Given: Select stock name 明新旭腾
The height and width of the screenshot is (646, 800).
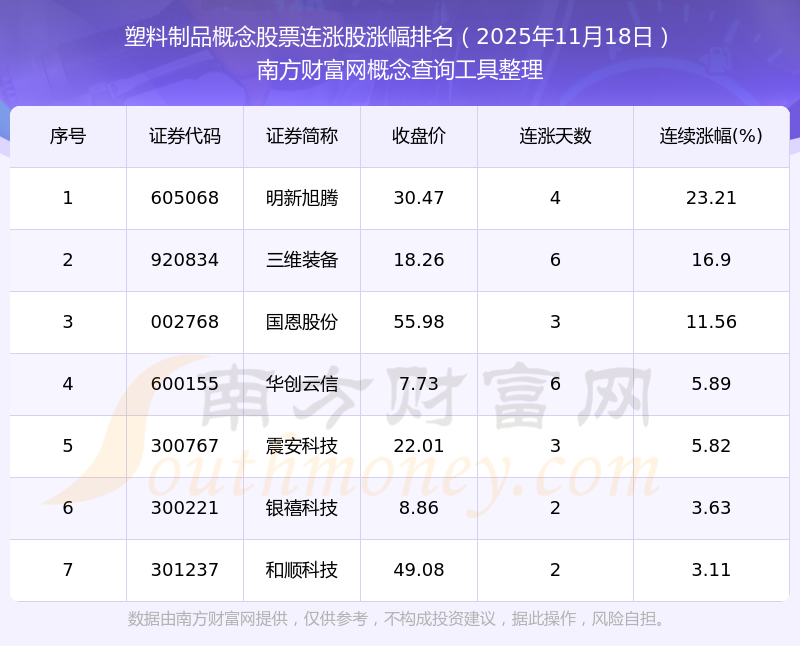Looking at the screenshot, I should pyautogui.click(x=302, y=198).
